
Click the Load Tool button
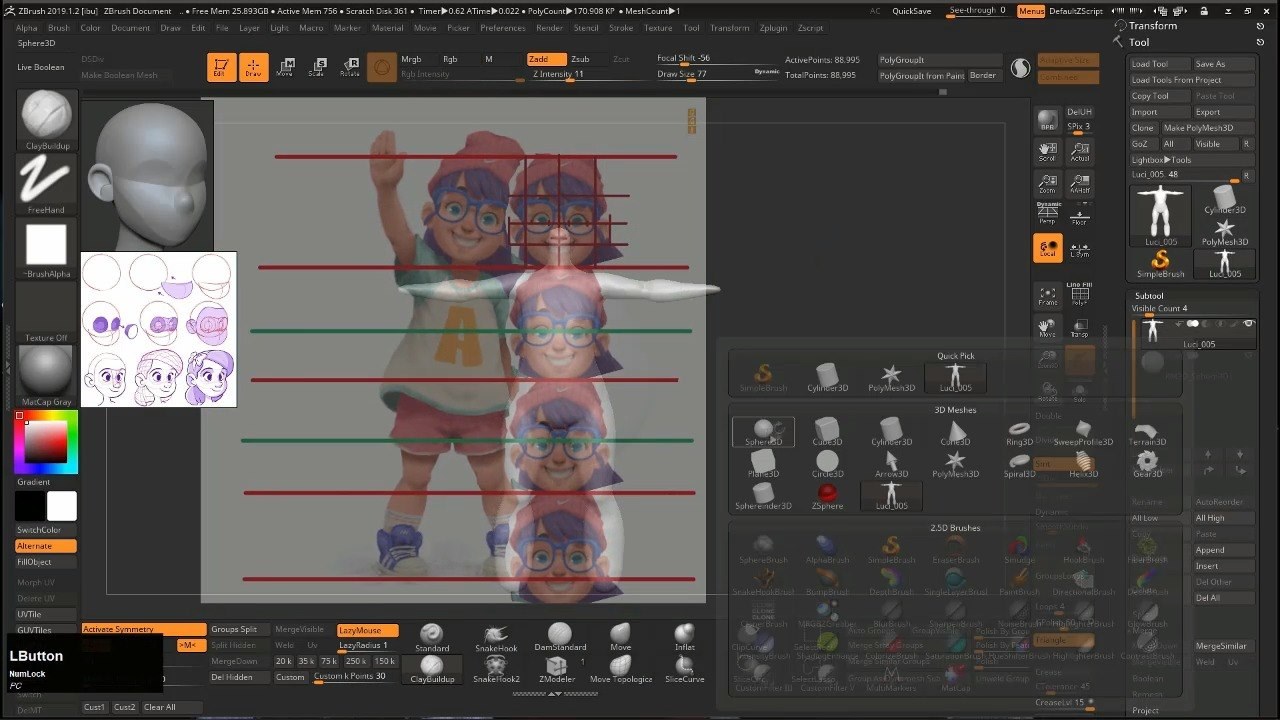coord(1159,64)
